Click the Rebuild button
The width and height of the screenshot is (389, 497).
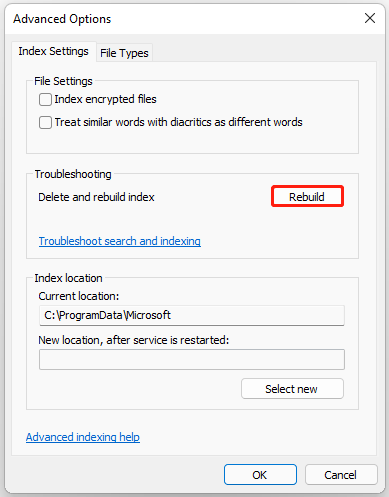(307, 197)
